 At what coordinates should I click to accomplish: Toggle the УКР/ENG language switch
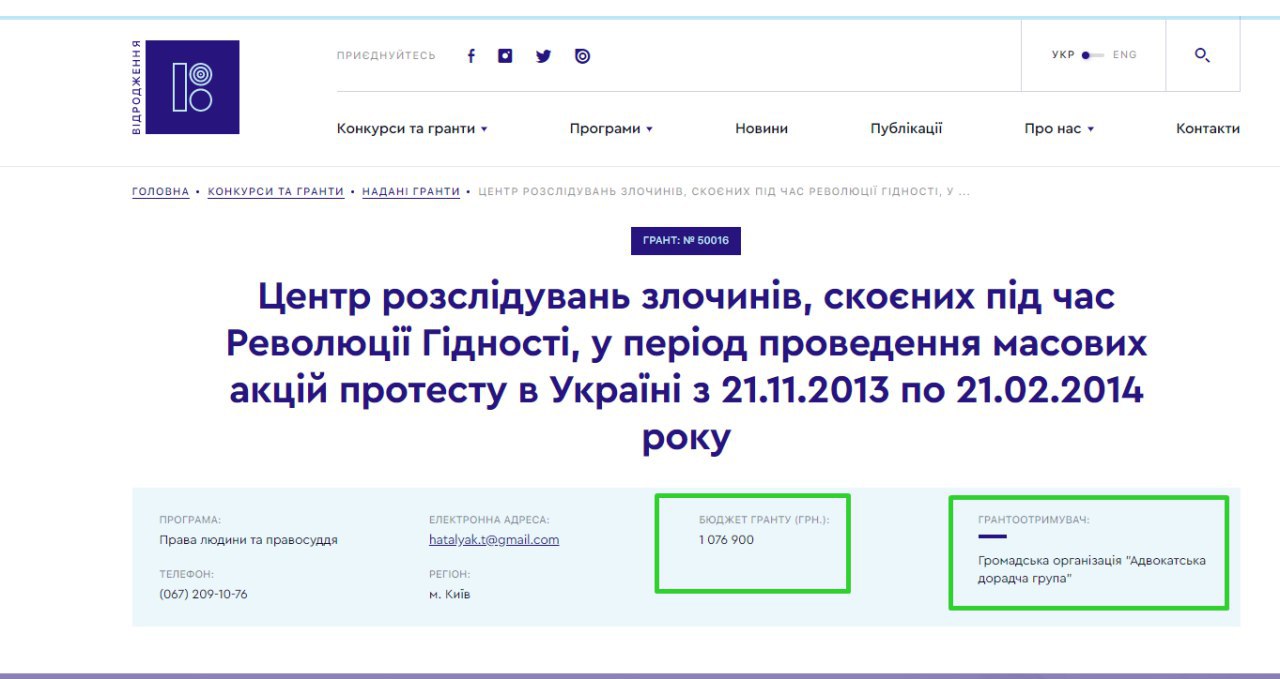pos(1094,55)
